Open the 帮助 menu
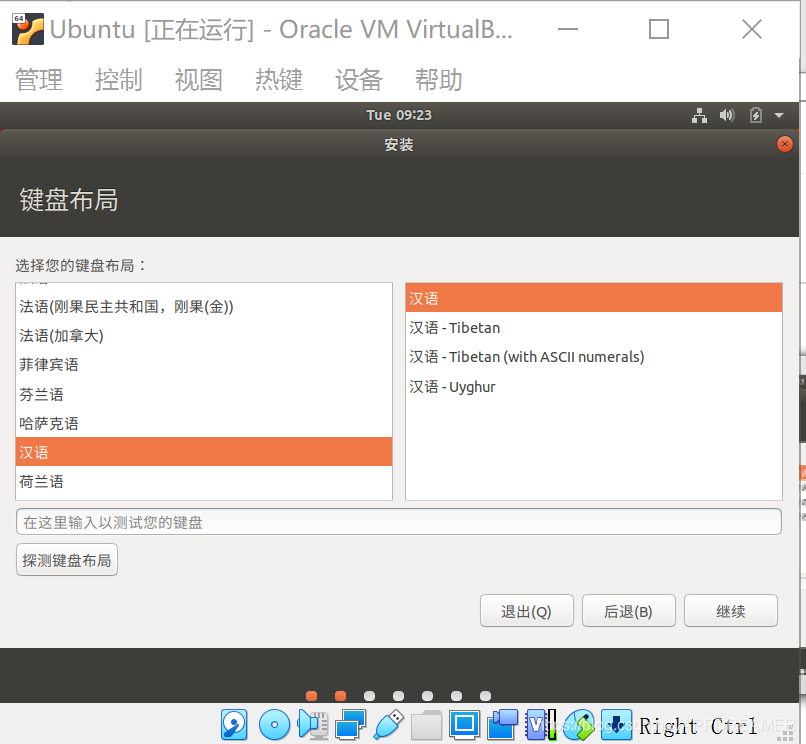Viewport: 806px width, 744px height. point(438,80)
